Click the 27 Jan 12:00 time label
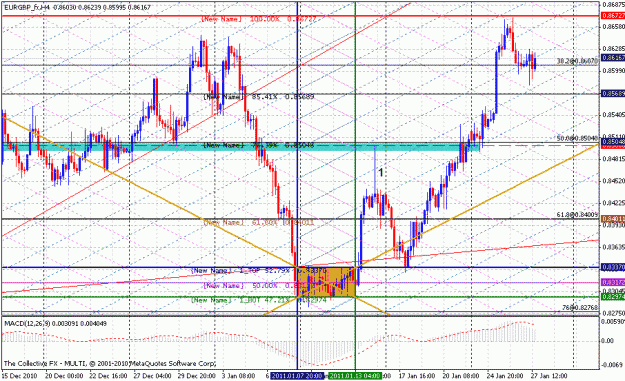This screenshot has width=625, height=381. [549, 376]
